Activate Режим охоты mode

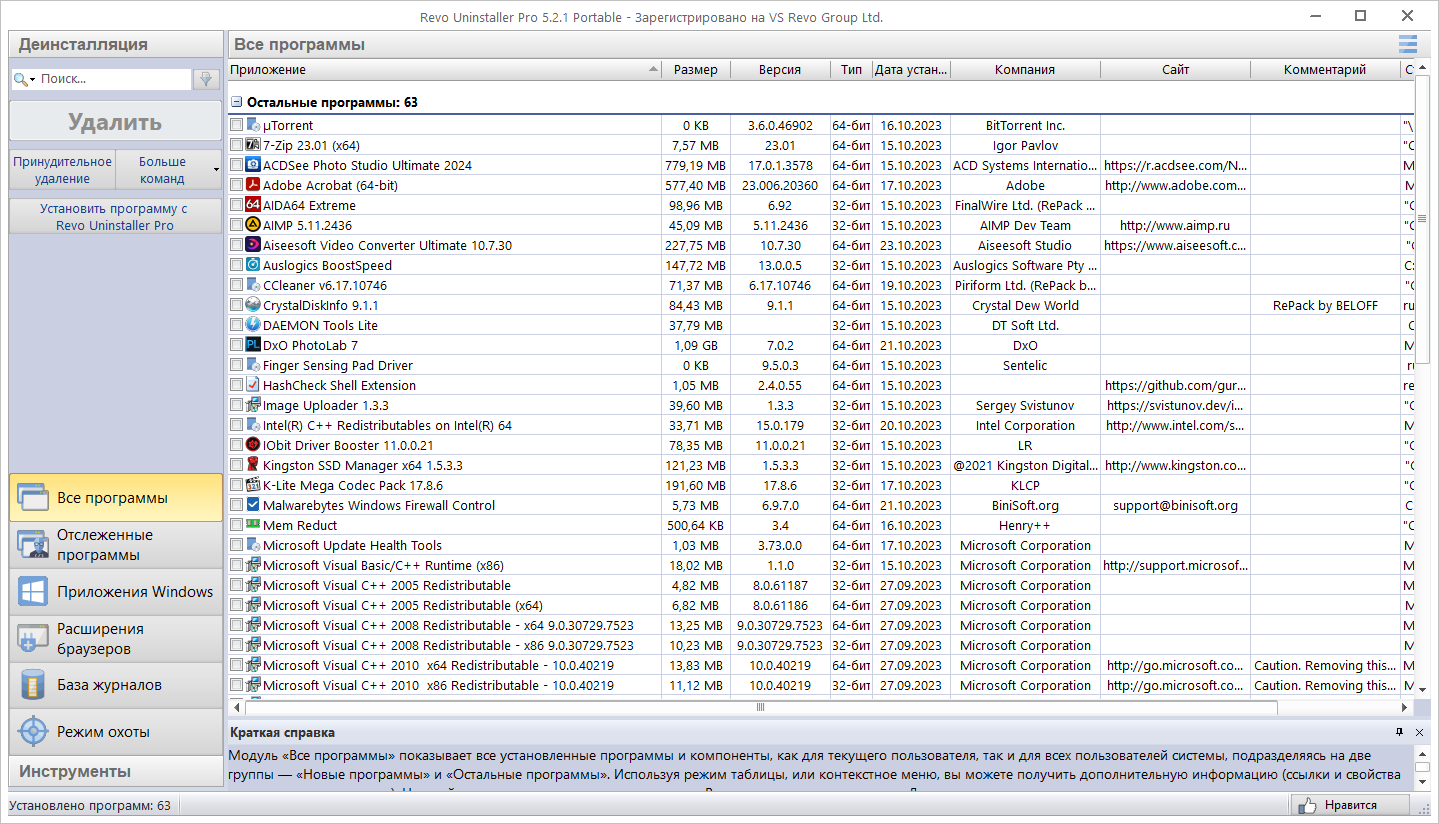[x=116, y=732]
